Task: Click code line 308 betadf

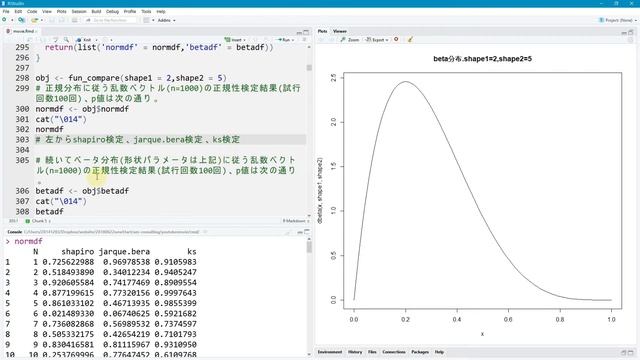Action: 49,211
